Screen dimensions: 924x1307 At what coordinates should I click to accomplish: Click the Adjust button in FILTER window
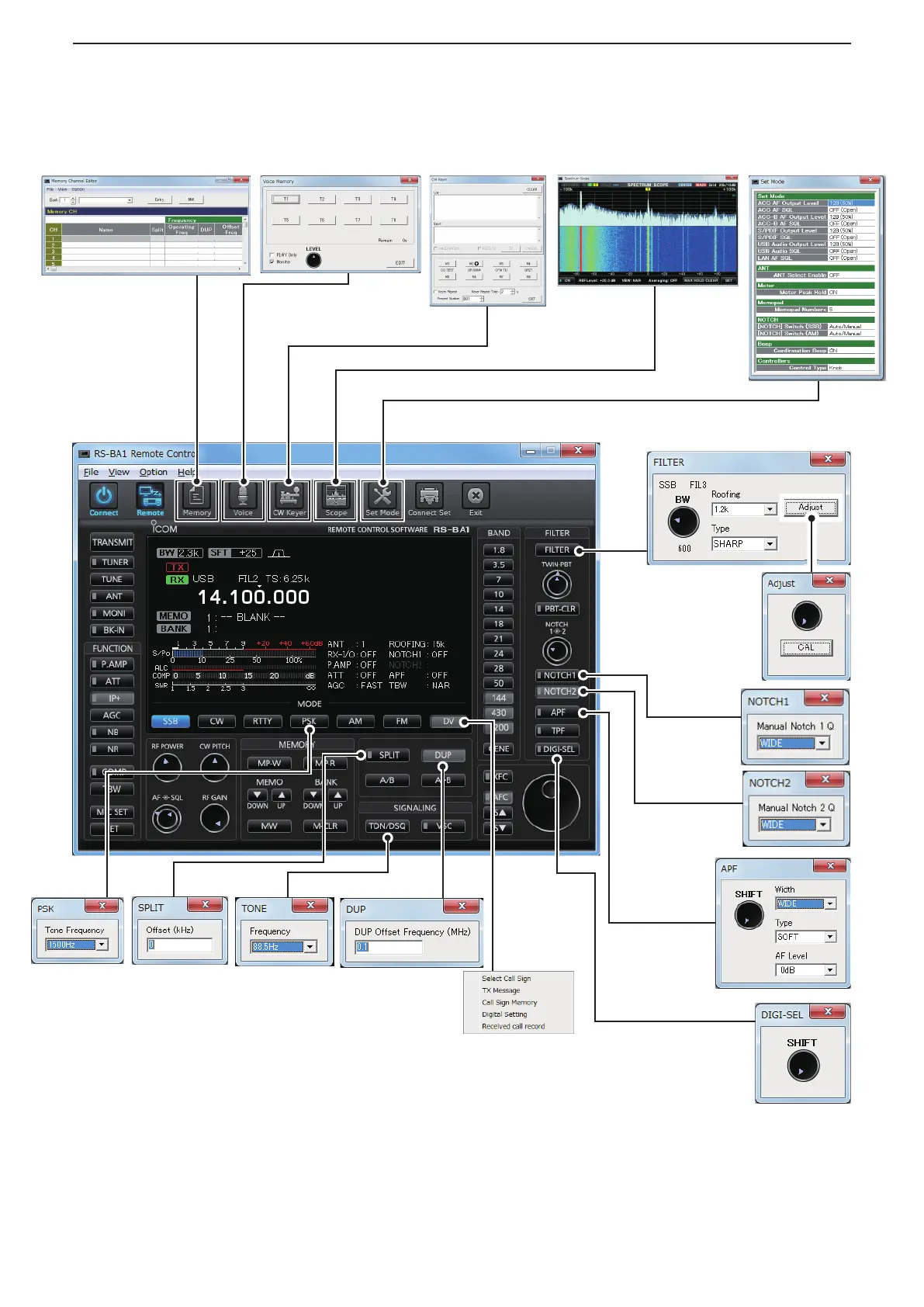click(810, 508)
